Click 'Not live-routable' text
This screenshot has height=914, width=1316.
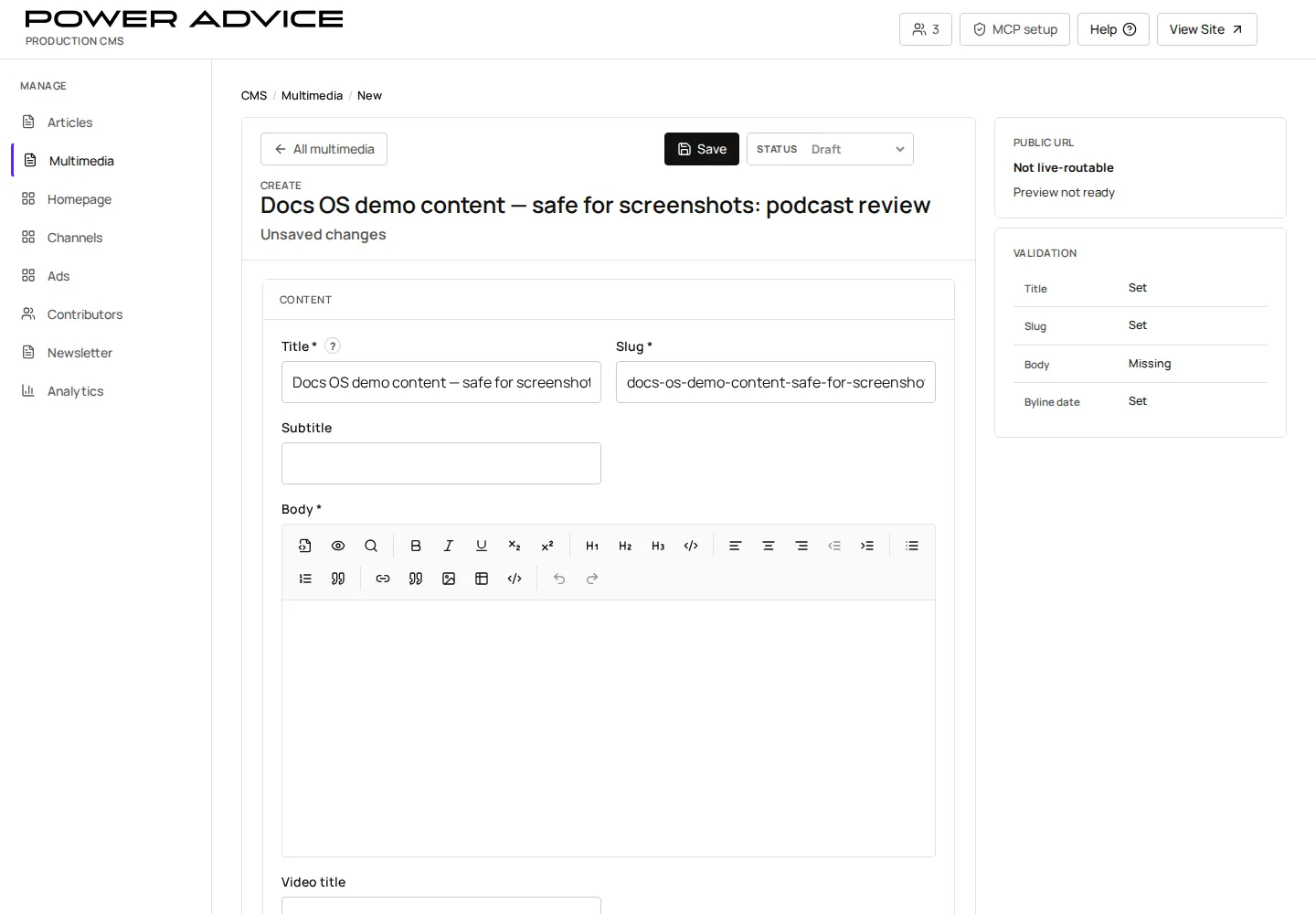[1064, 167]
